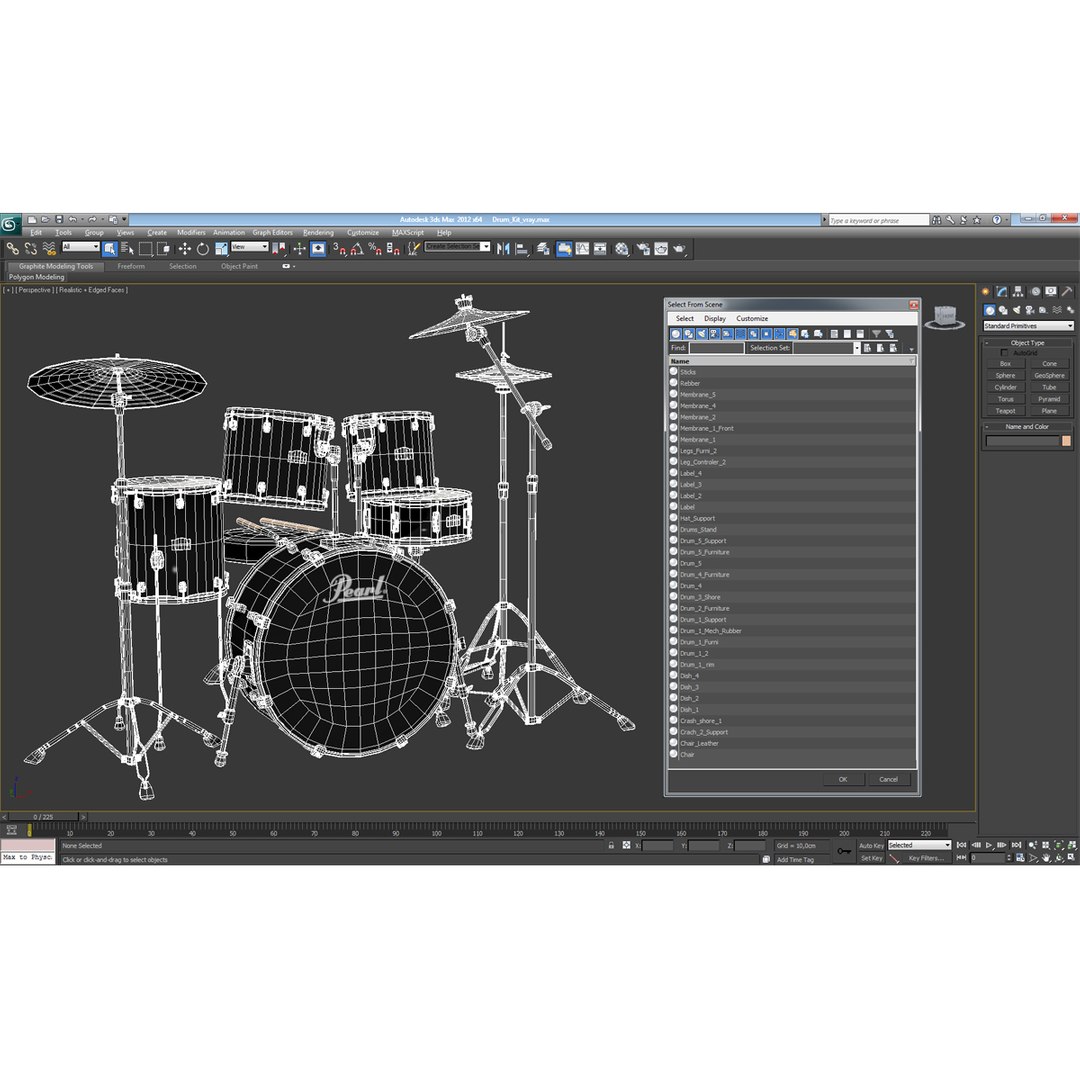Viewport: 1080px width, 1080px height.
Task: Click the ViewCube in the viewport
Action: (x=945, y=317)
